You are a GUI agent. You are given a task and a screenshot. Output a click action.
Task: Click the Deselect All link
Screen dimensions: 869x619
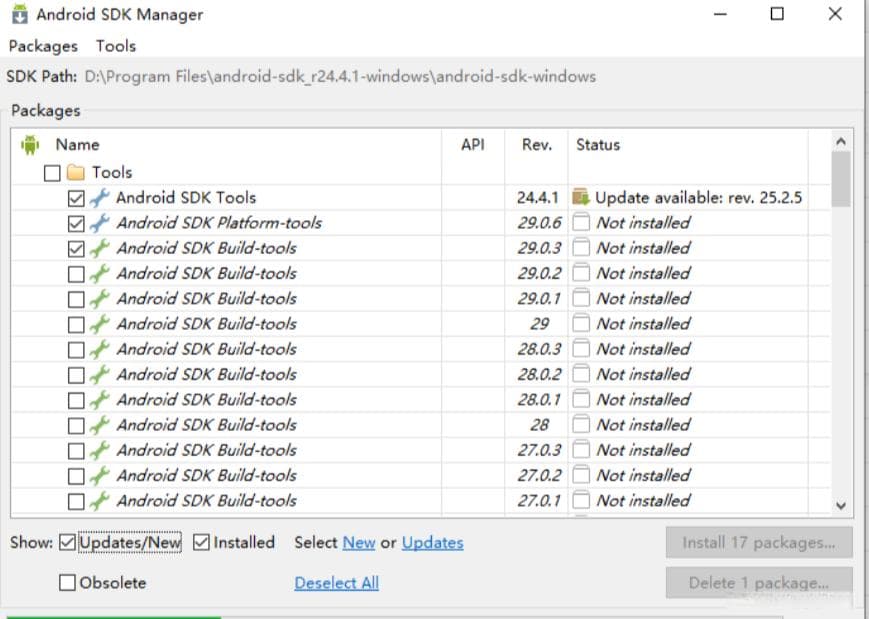pos(336,583)
